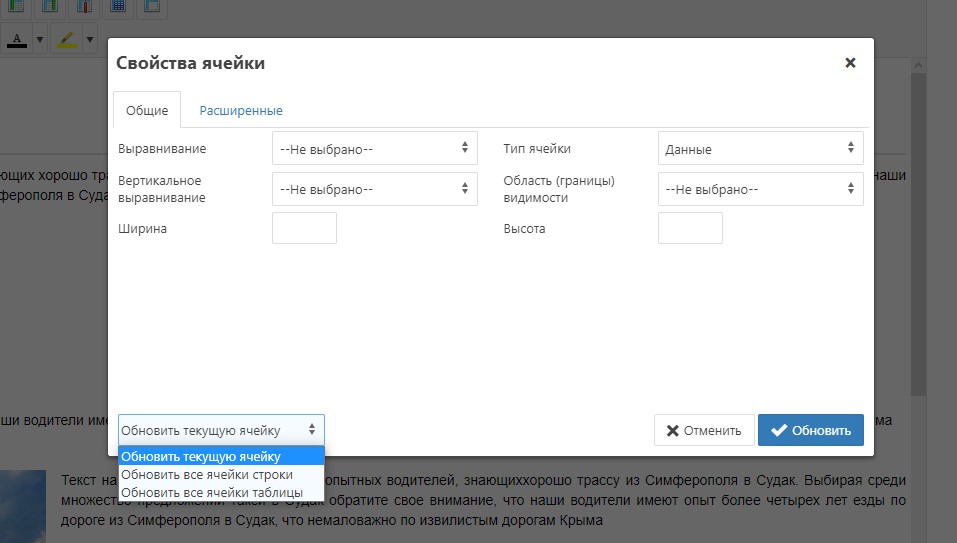Viewport: 957px width, 543px height.
Task: Select option Обновить все ячейки строки
Action: [x=221, y=475]
